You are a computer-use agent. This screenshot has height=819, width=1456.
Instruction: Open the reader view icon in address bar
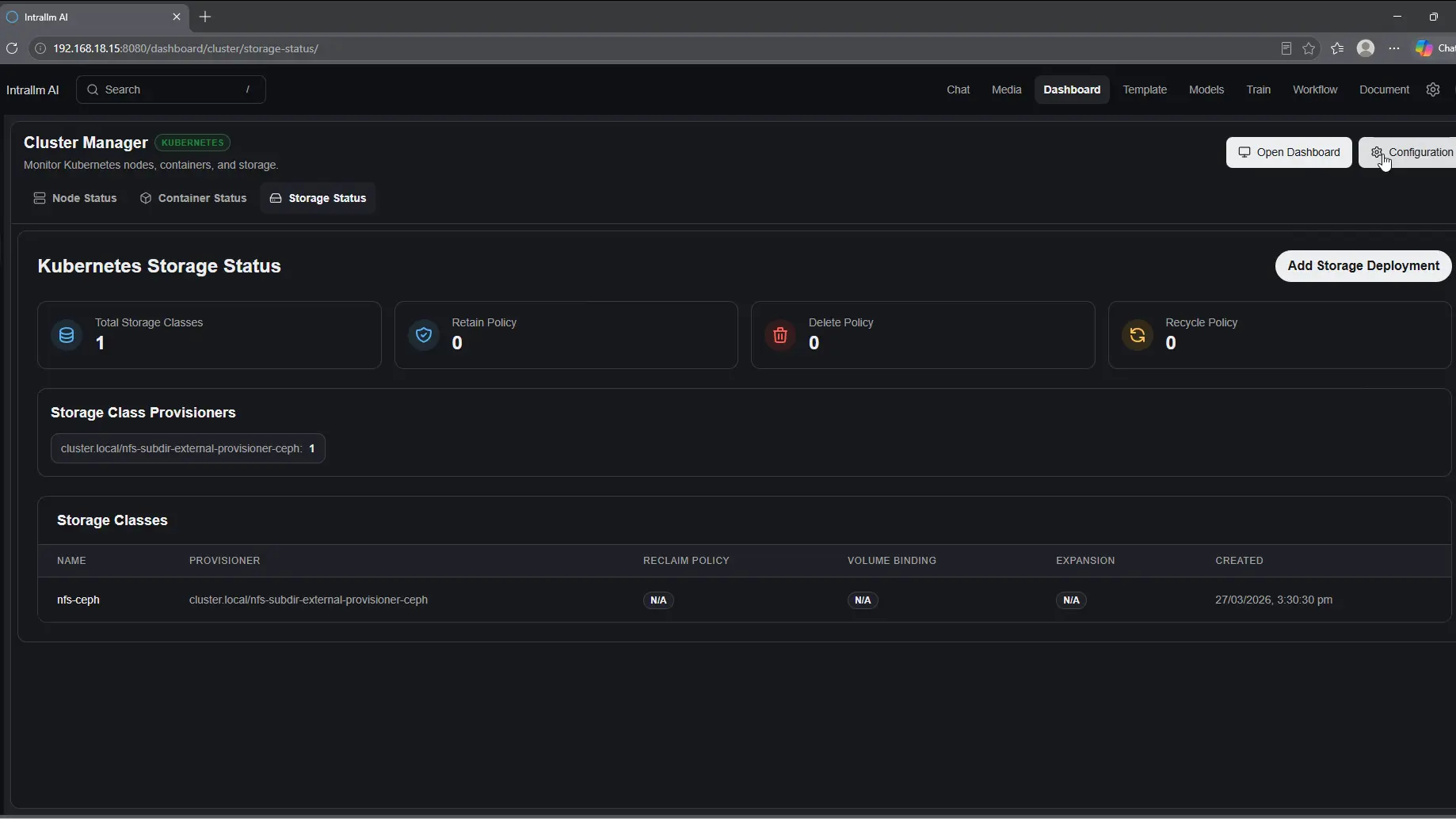pos(1286,48)
